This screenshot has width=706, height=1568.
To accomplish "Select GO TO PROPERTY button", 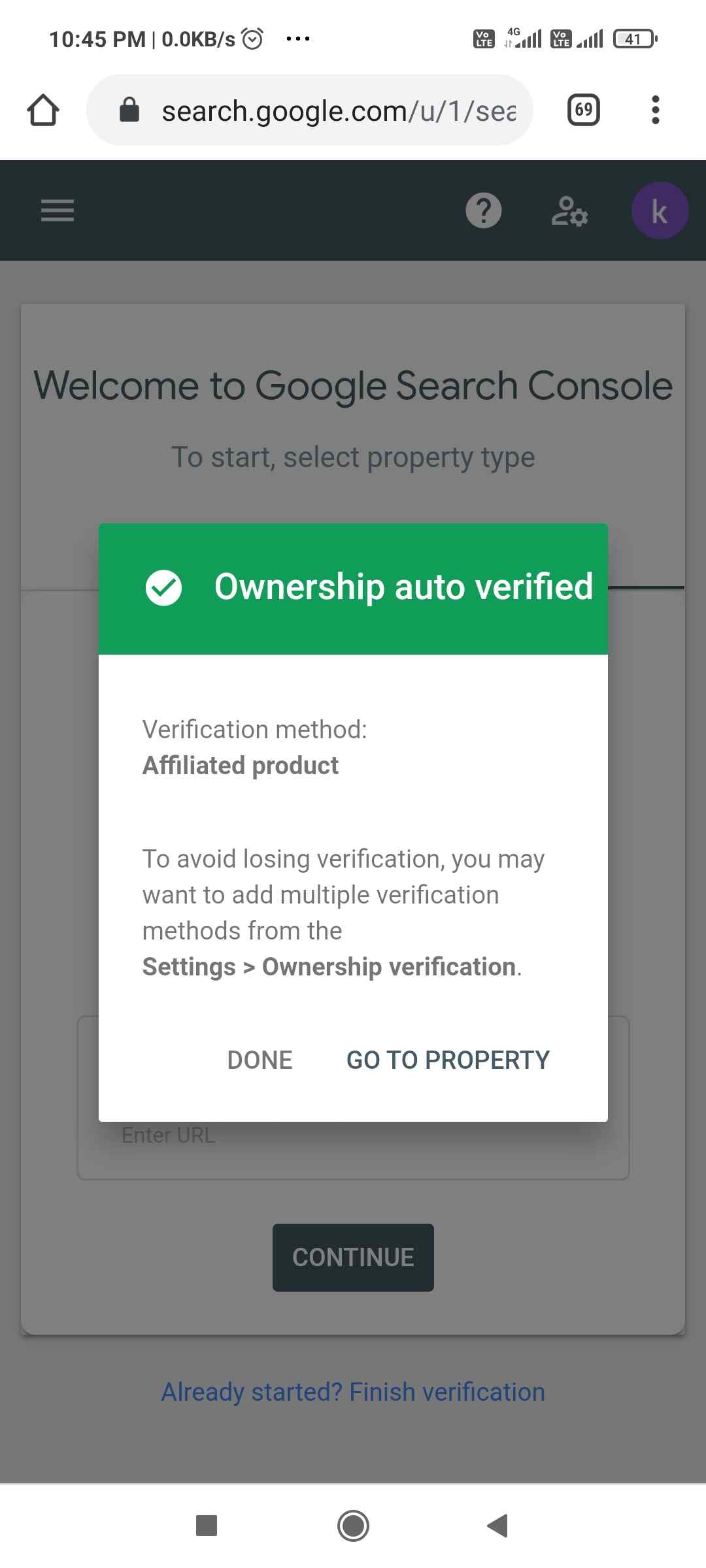I will click(x=448, y=1060).
